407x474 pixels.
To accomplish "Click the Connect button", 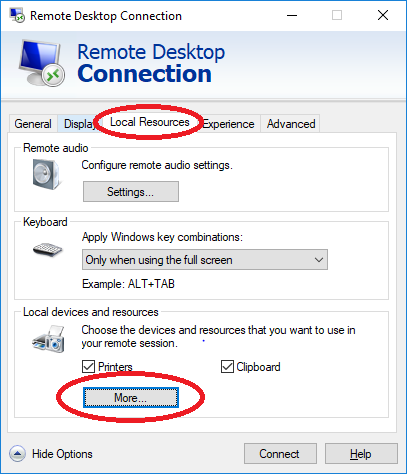I will (280, 454).
